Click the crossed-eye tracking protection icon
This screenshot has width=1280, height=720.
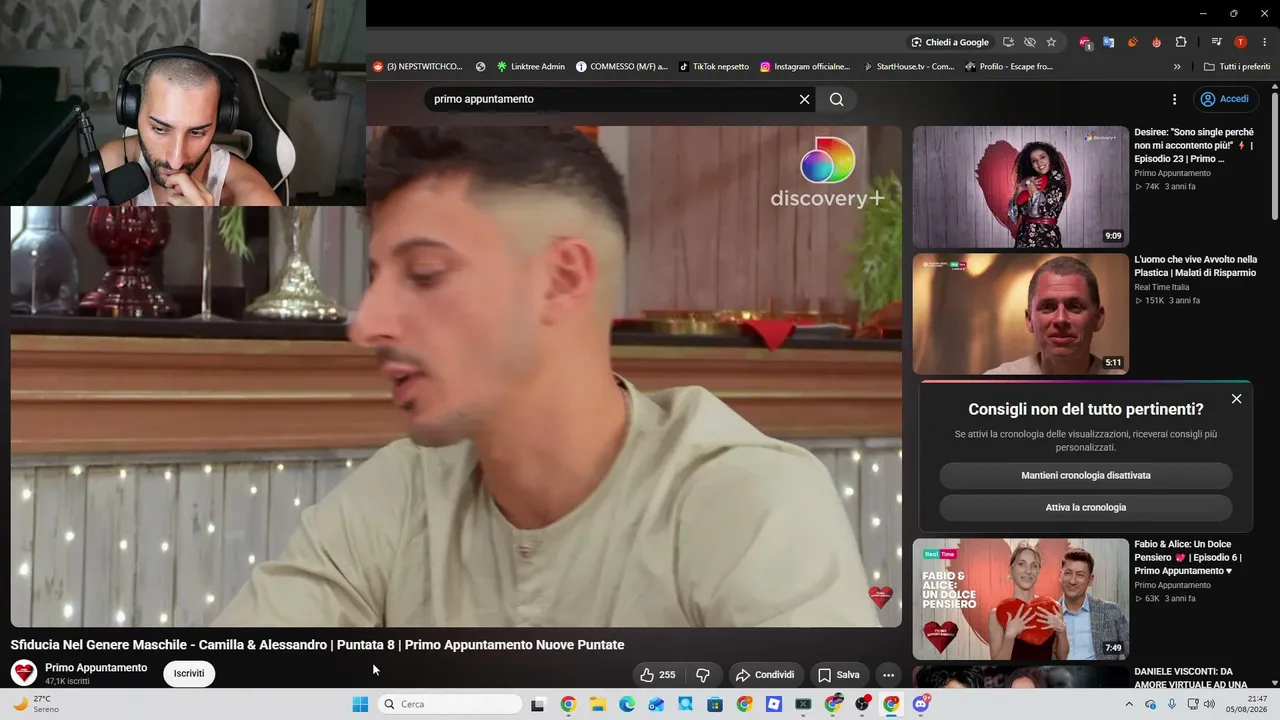[x=1030, y=42]
